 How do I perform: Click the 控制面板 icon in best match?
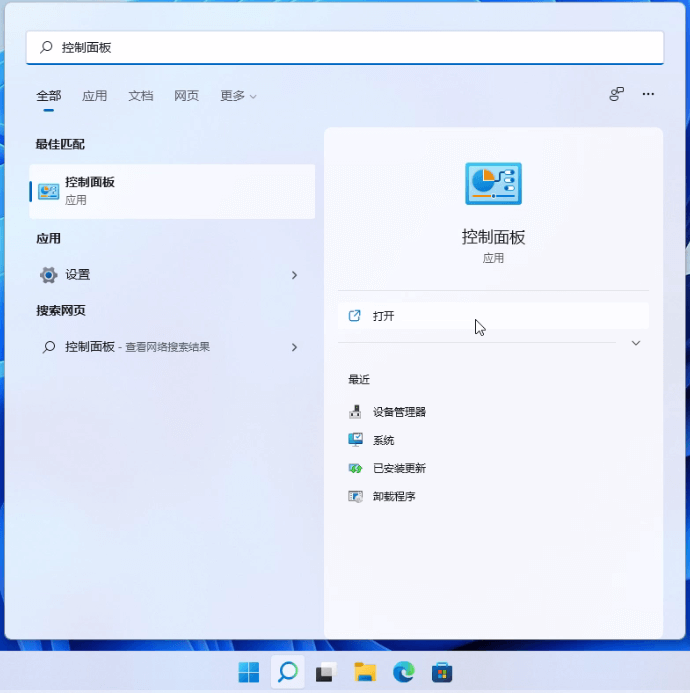49,192
